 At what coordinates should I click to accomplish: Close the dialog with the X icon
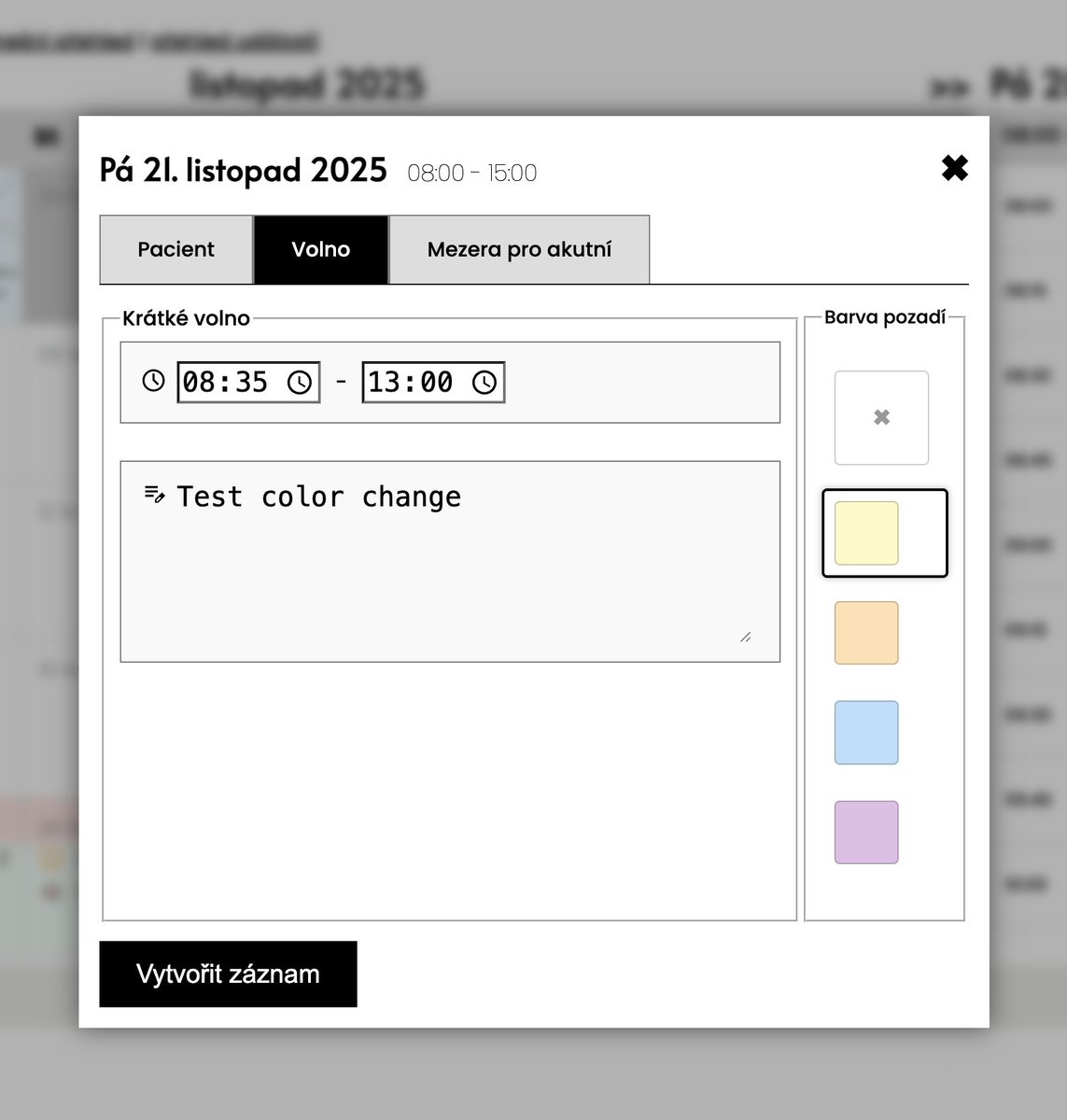(954, 168)
